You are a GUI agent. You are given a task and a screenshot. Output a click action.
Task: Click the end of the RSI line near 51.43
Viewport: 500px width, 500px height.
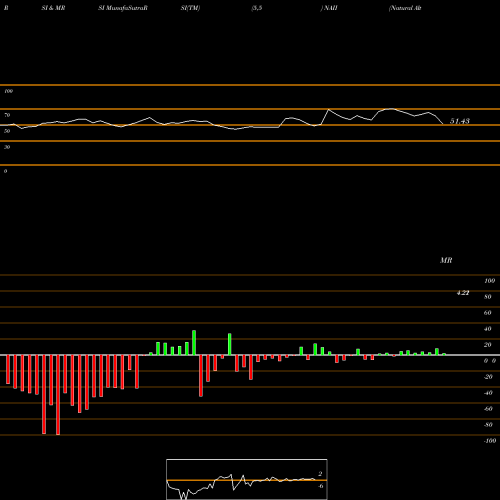[x=443, y=124]
